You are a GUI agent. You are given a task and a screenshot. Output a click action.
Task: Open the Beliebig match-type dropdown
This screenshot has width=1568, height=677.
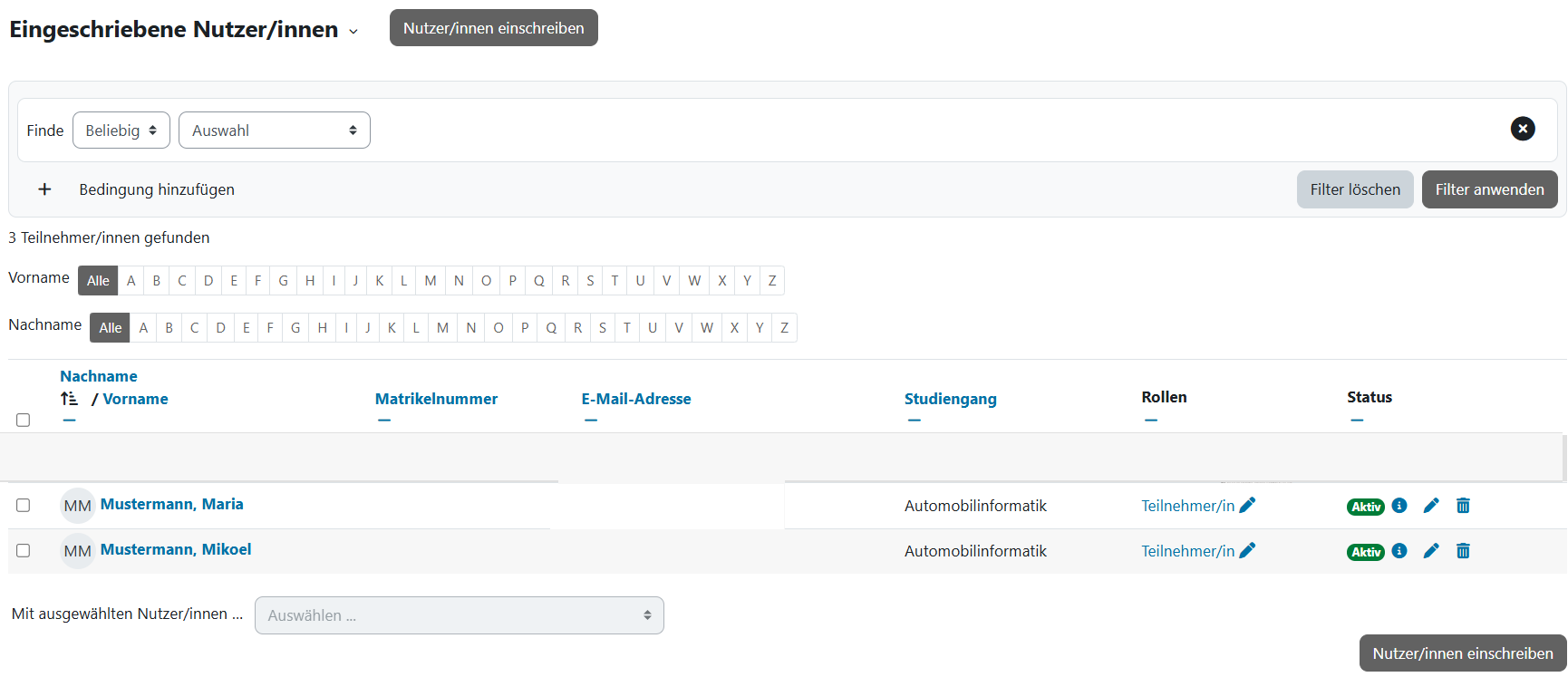coord(121,131)
